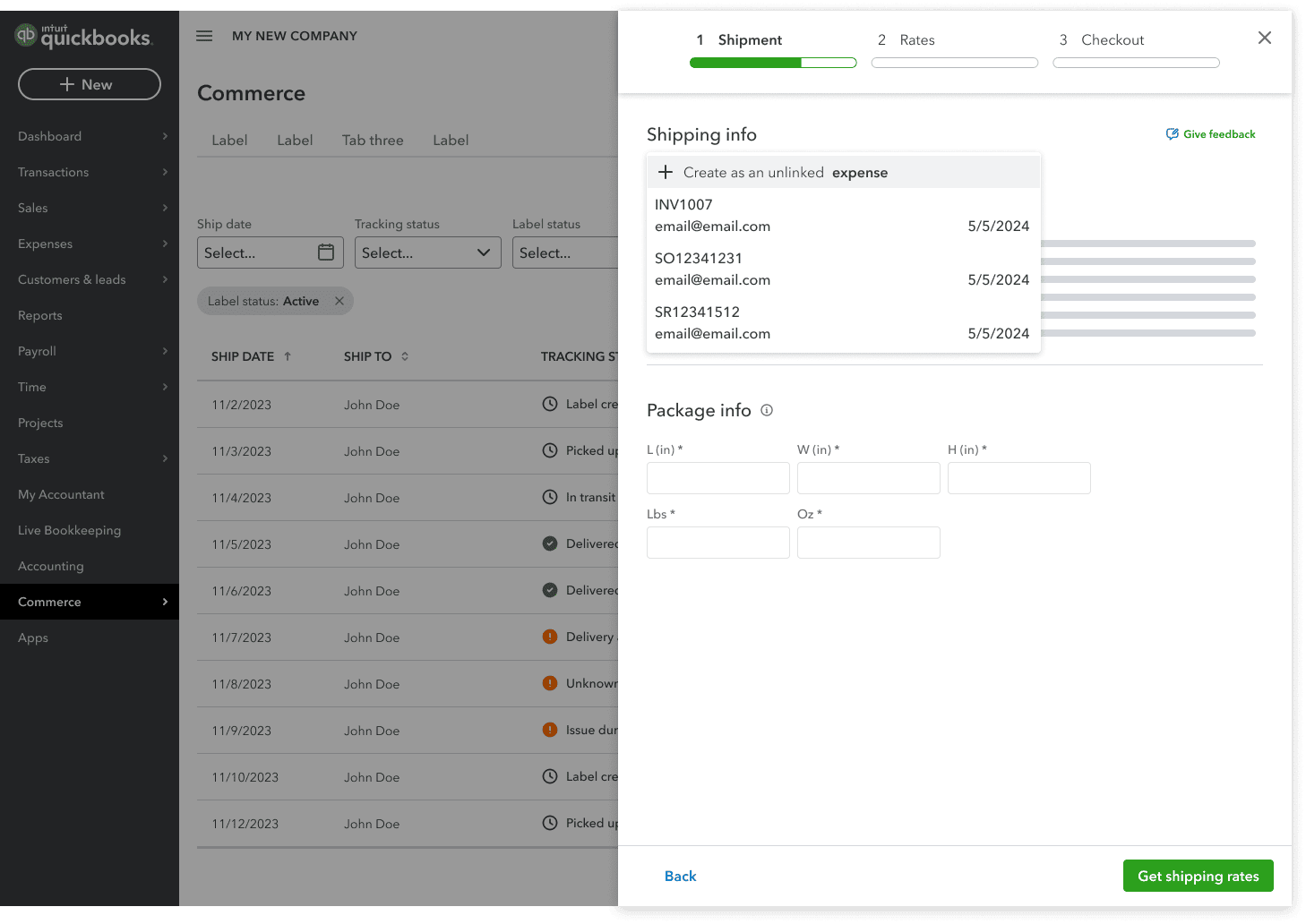This screenshot has width=1306, height=924.
Task: Open Live Bookkeeping in the sidebar
Action: coord(90,530)
